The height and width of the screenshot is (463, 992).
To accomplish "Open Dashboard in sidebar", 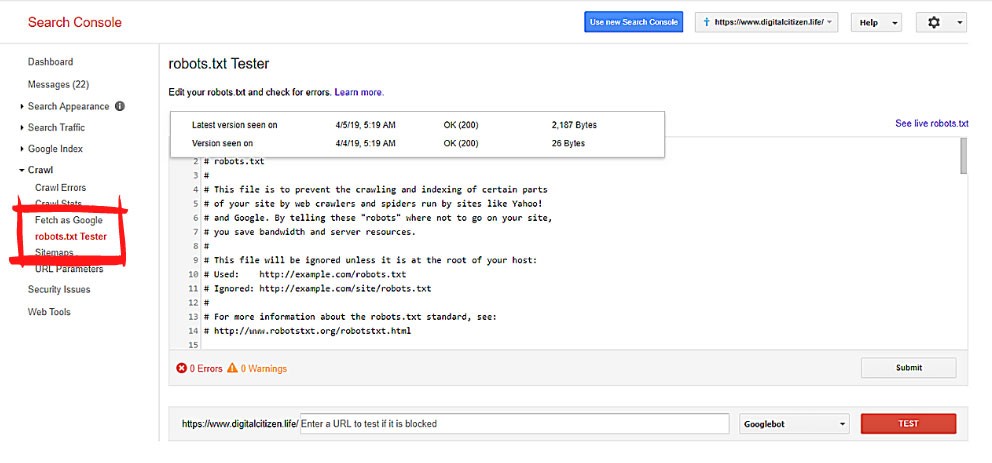I will pyautogui.click(x=51, y=62).
